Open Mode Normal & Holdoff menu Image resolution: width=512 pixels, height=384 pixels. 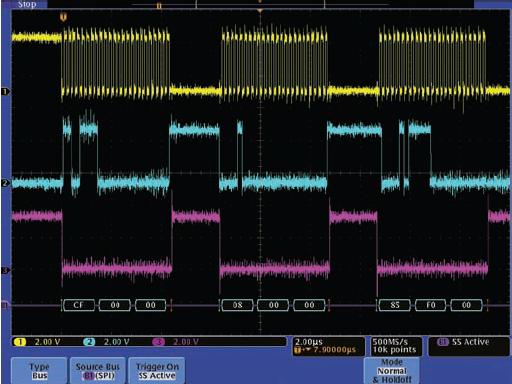tap(392, 371)
